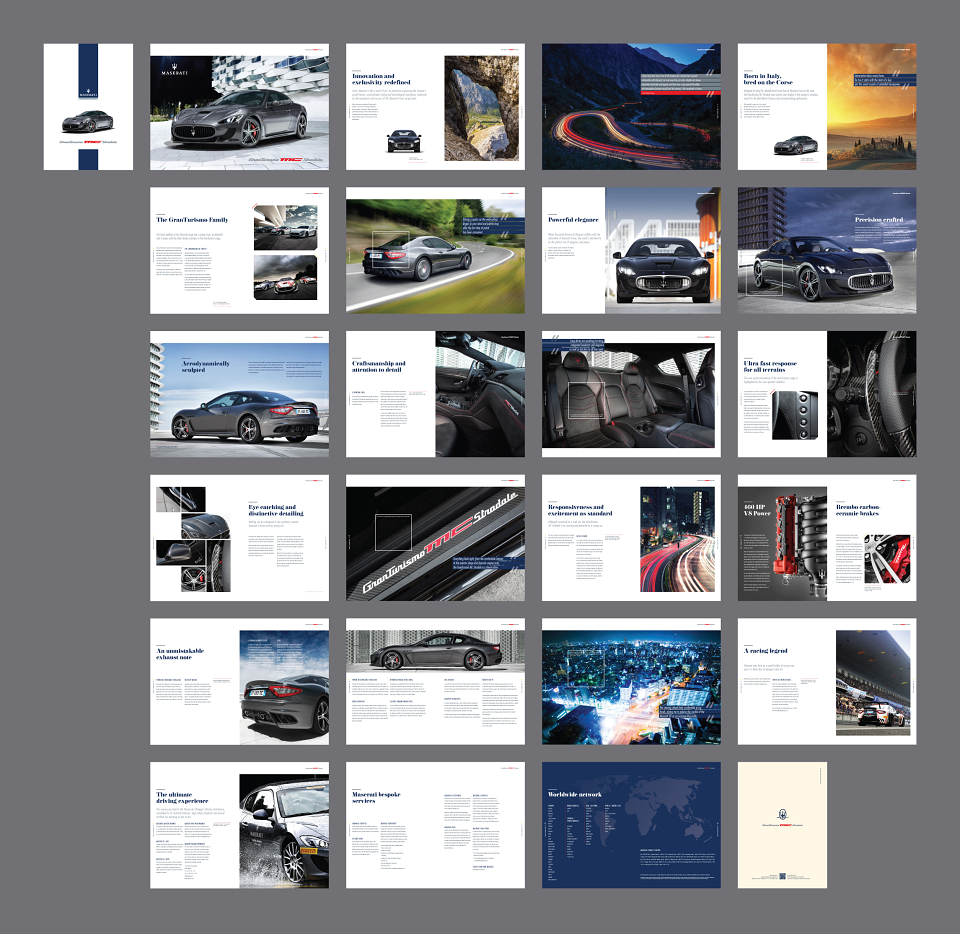Image resolution: width=960 pixels, height=934 pixels.
Task: Select the 'Born in Italy, bred on the Corse' spread
Action: [x=827, y=106]
